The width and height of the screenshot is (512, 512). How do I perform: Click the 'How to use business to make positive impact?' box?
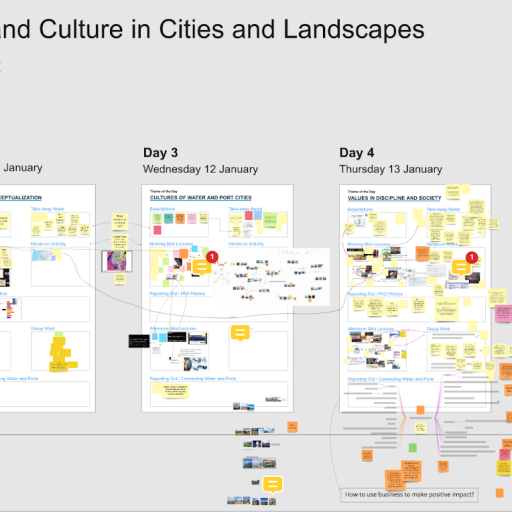pyautogui.click(x=409, y=495)
